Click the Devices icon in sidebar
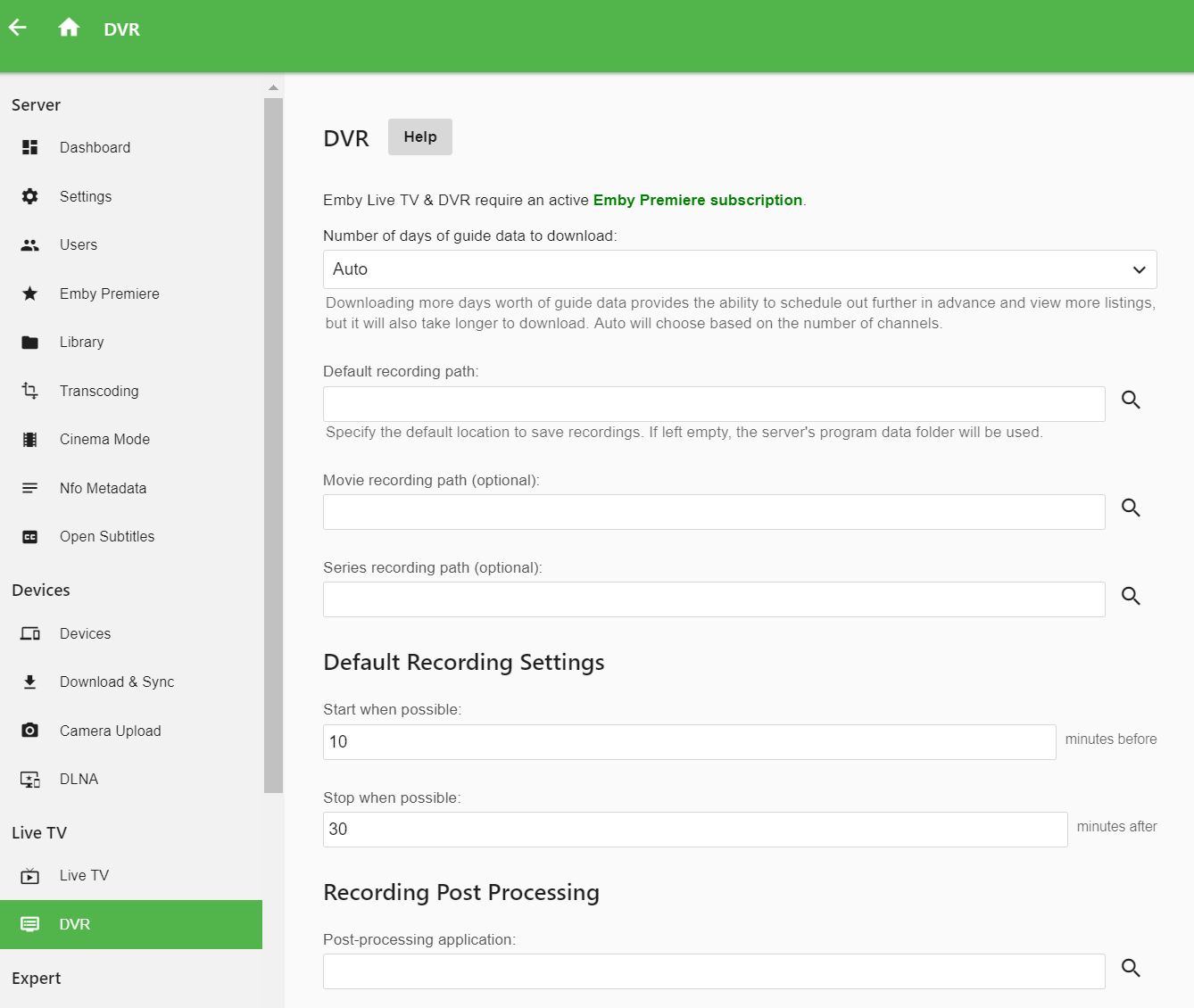This screenshot has height=1008, width=1194. (29, 633)
